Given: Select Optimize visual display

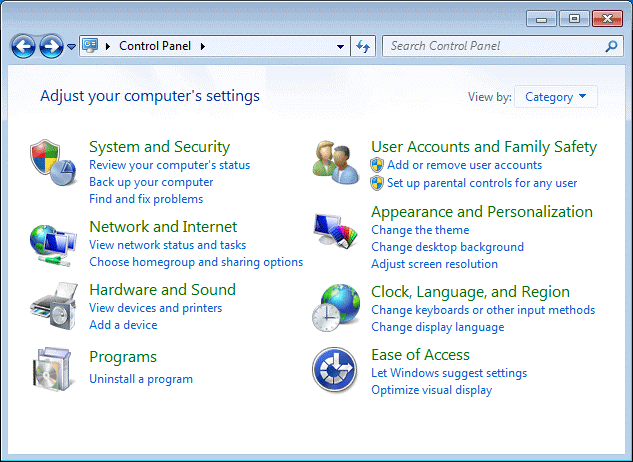Looking at the screenshot, I should pos(432,390).
